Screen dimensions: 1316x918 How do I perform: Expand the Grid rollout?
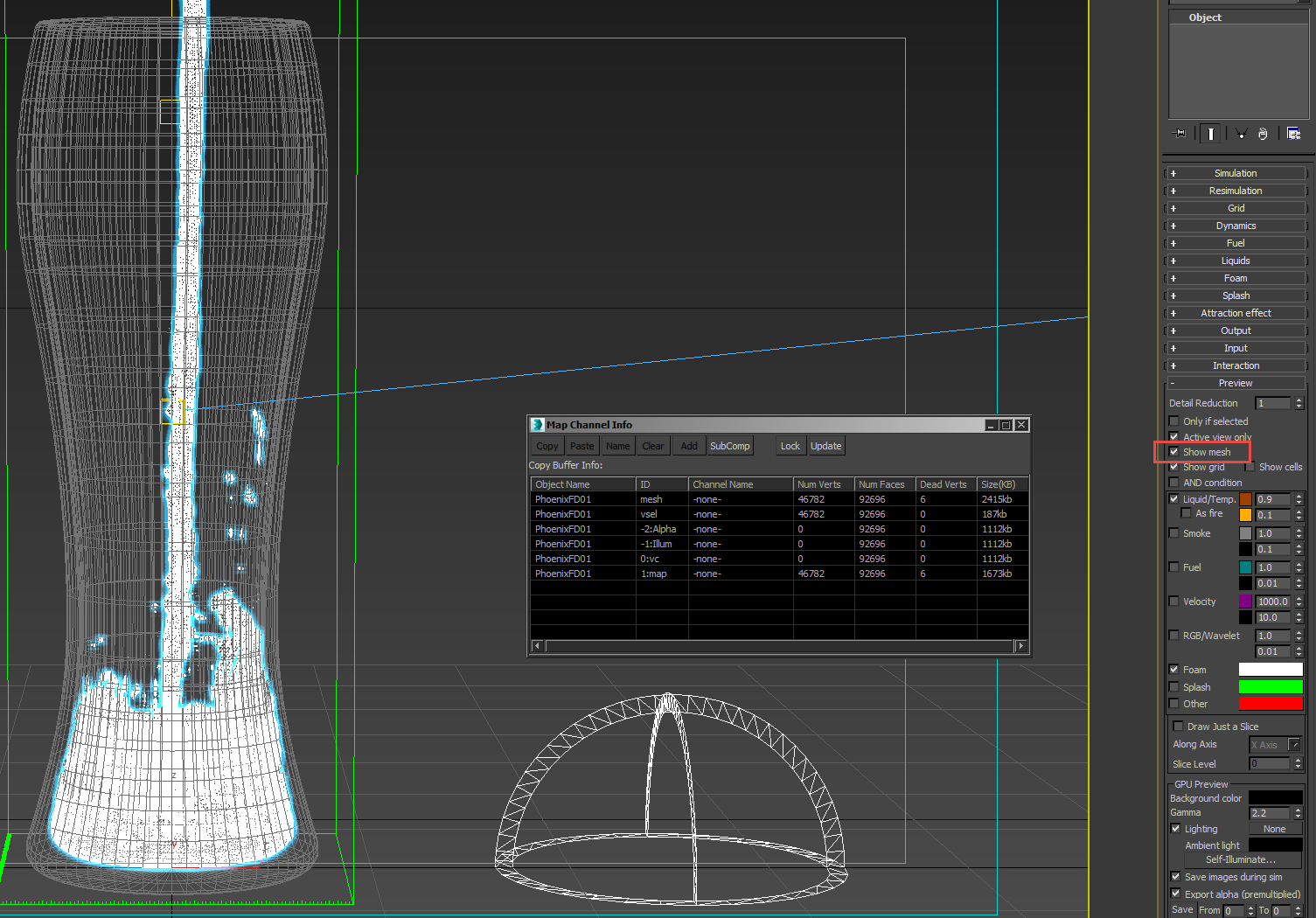tap(1236, 208)
